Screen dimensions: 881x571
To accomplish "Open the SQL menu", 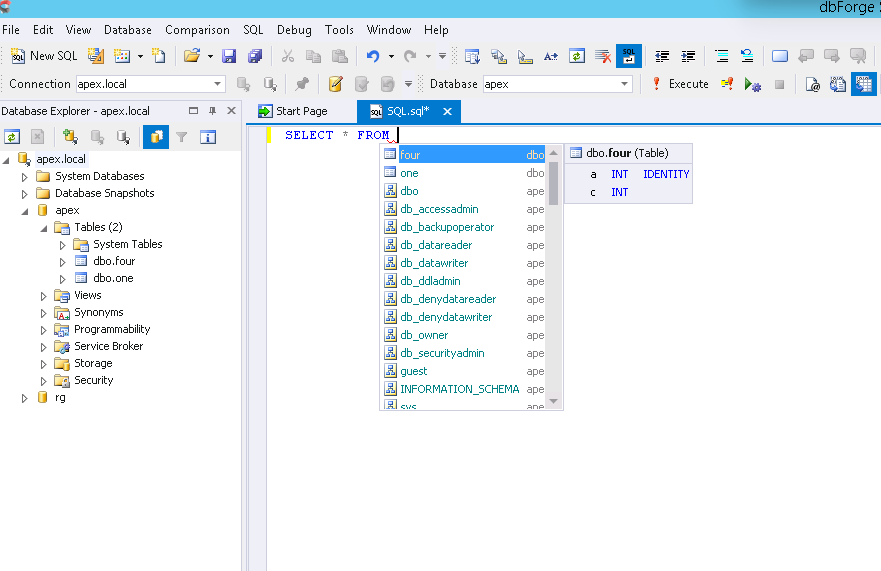I will point(253,30).
